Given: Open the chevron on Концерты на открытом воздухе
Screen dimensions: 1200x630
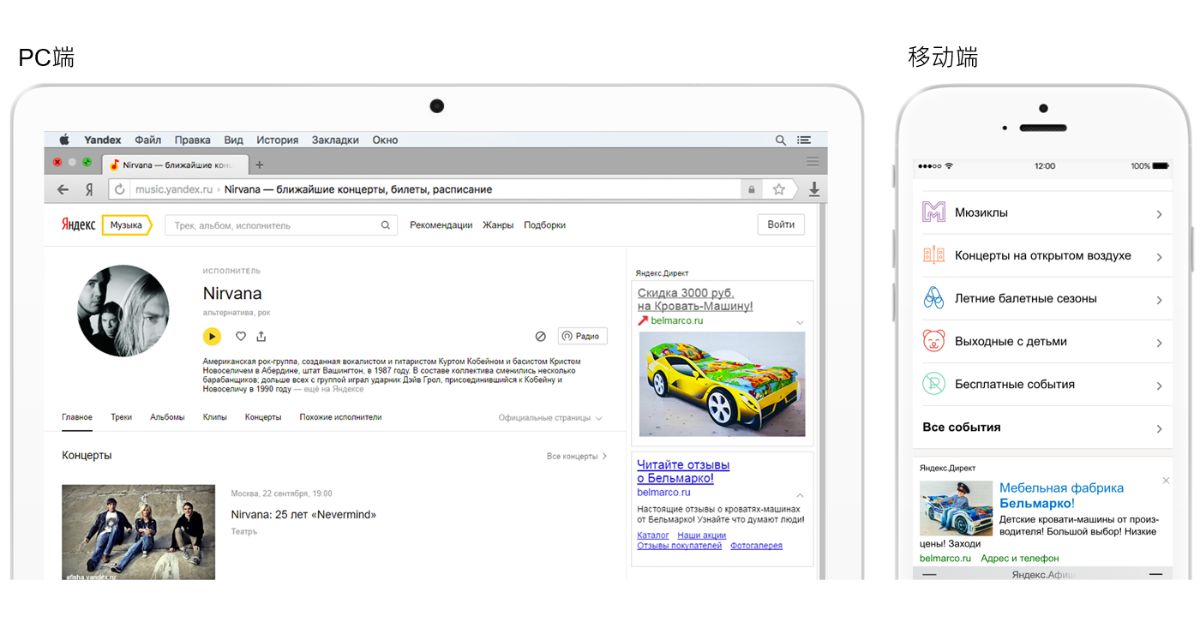Looking at the screenshot, I should tap(1159, 257).
